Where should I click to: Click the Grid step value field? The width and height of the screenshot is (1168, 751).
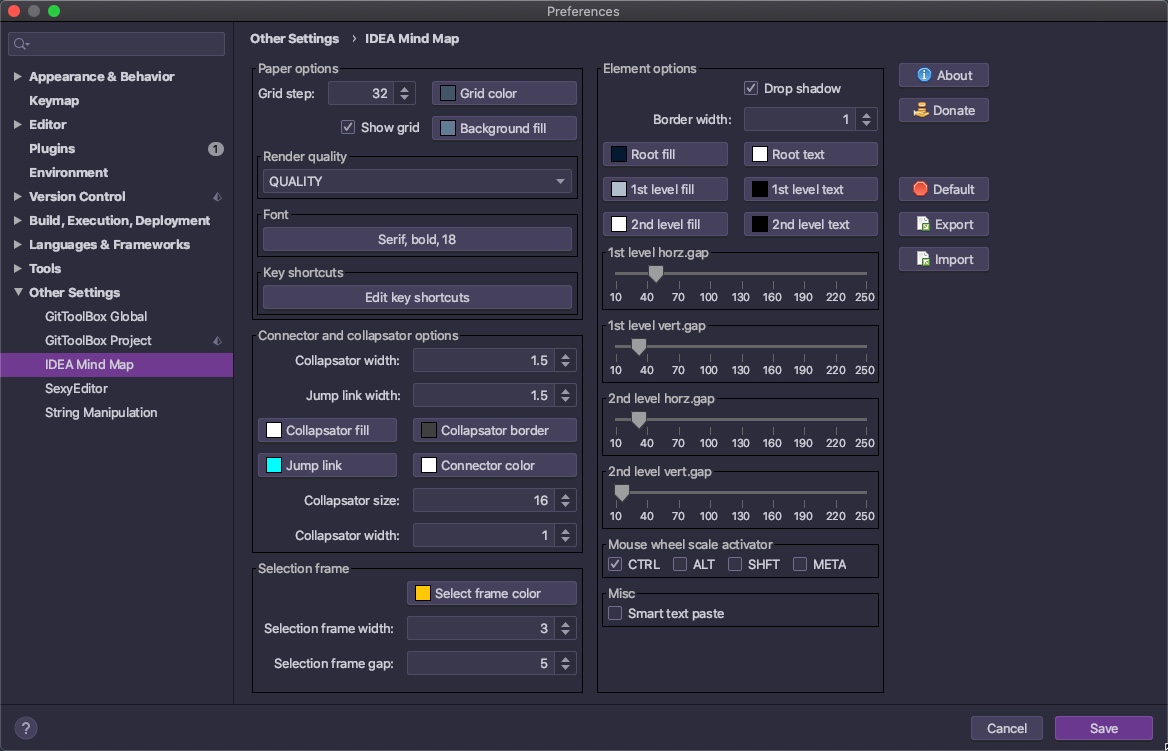tap(361, 93)
